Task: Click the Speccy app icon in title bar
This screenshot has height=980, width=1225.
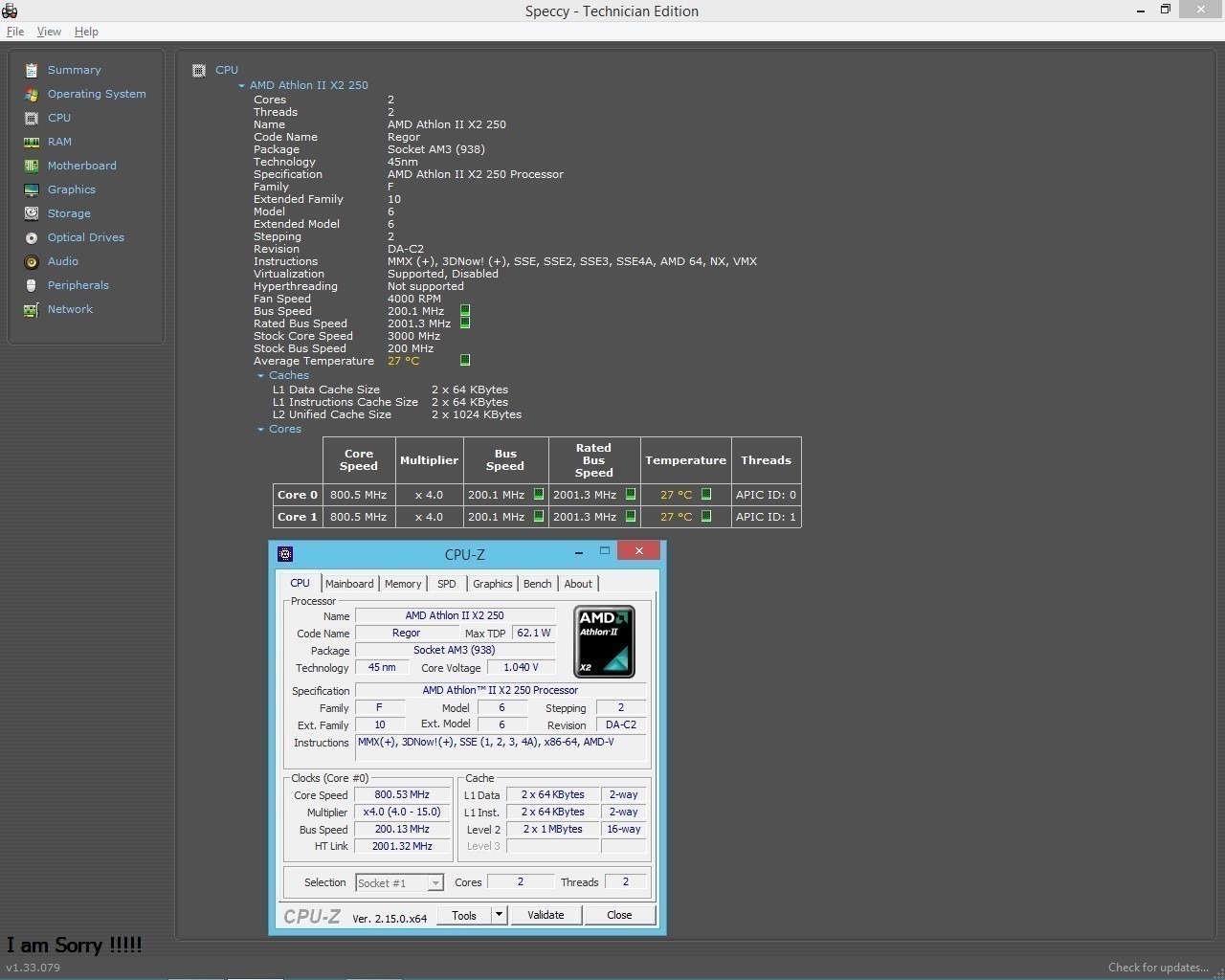Action: [10, 11]
